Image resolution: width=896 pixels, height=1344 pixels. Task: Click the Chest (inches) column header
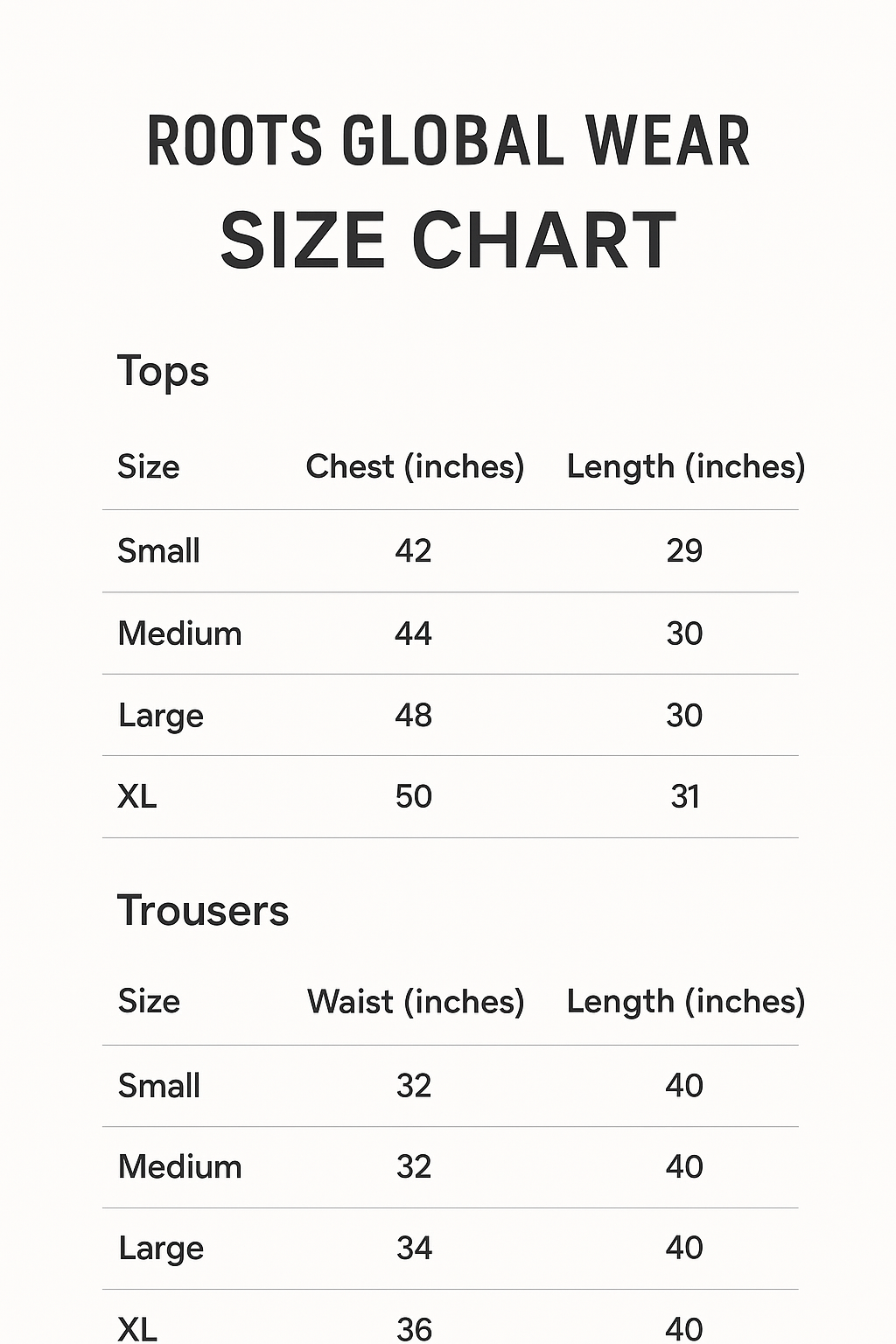(x=415, y=466)
